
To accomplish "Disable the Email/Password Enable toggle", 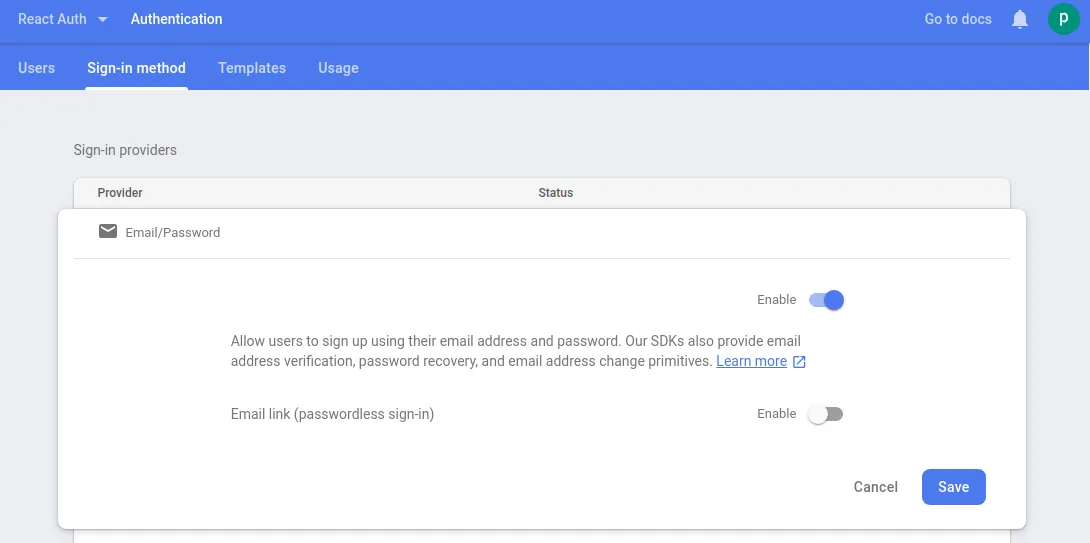I will coord(827,300).
